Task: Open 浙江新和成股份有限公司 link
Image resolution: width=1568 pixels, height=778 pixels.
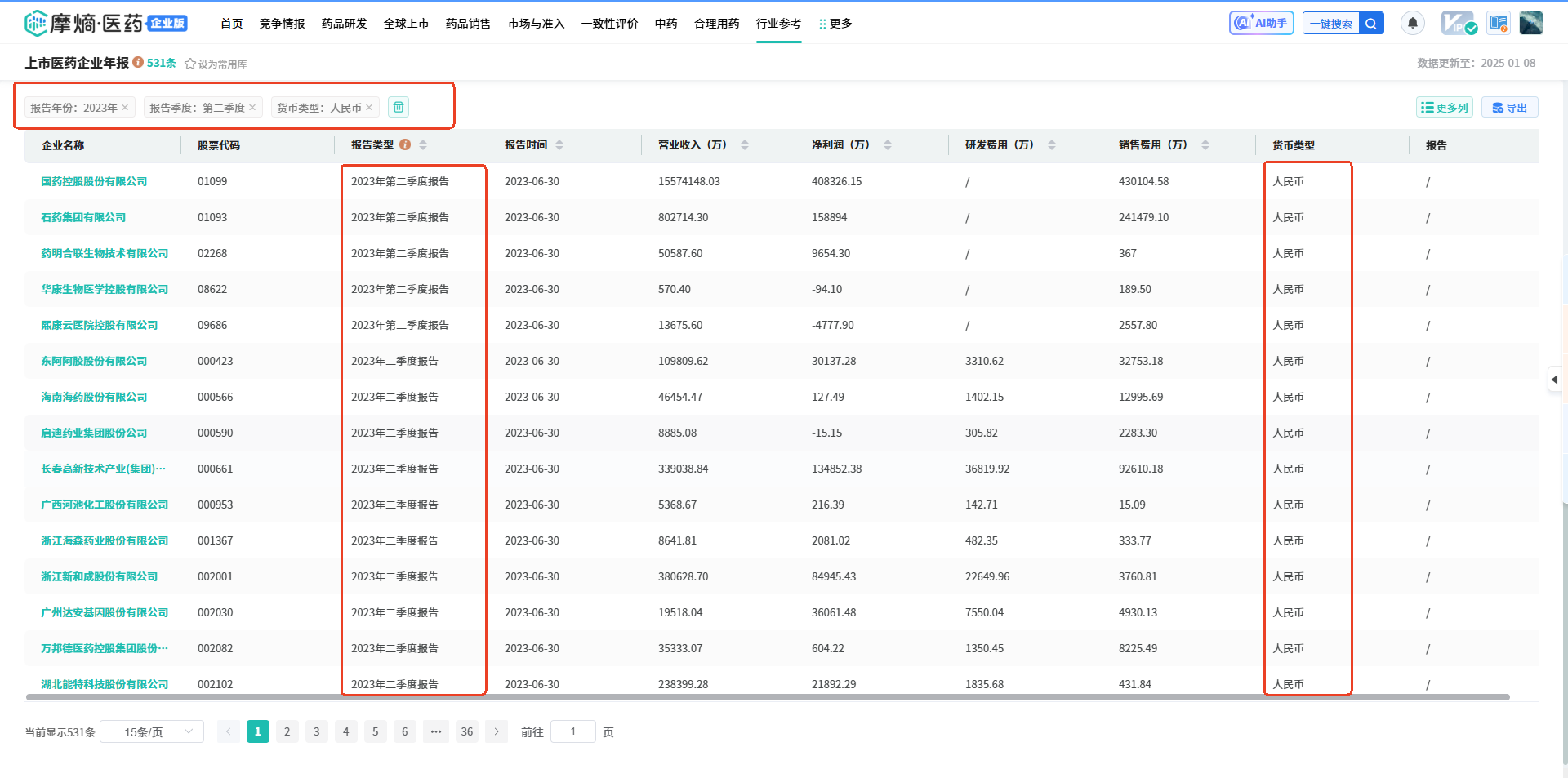Action: [x=100, y=576]
